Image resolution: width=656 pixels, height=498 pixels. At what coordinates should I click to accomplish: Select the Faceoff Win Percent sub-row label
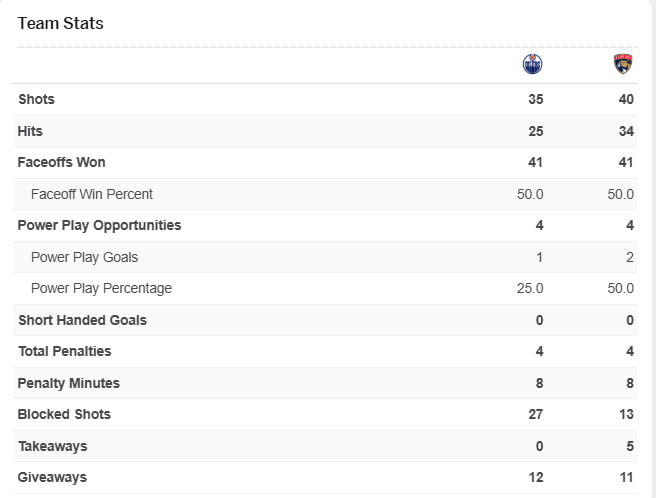click(92, 194)
